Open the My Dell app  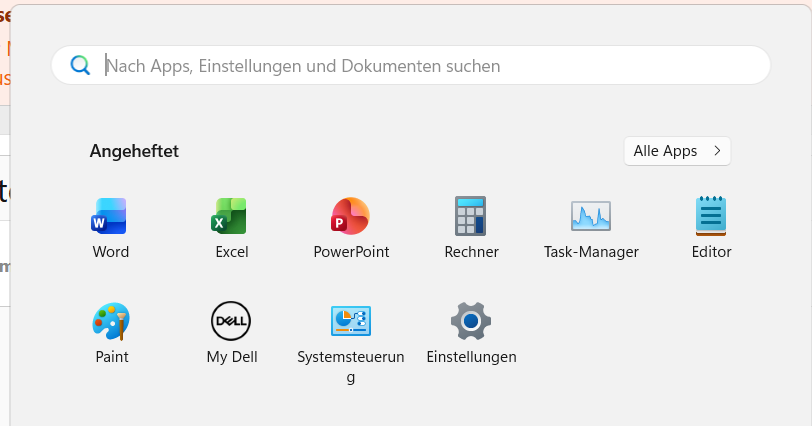(x=231, y=333)
